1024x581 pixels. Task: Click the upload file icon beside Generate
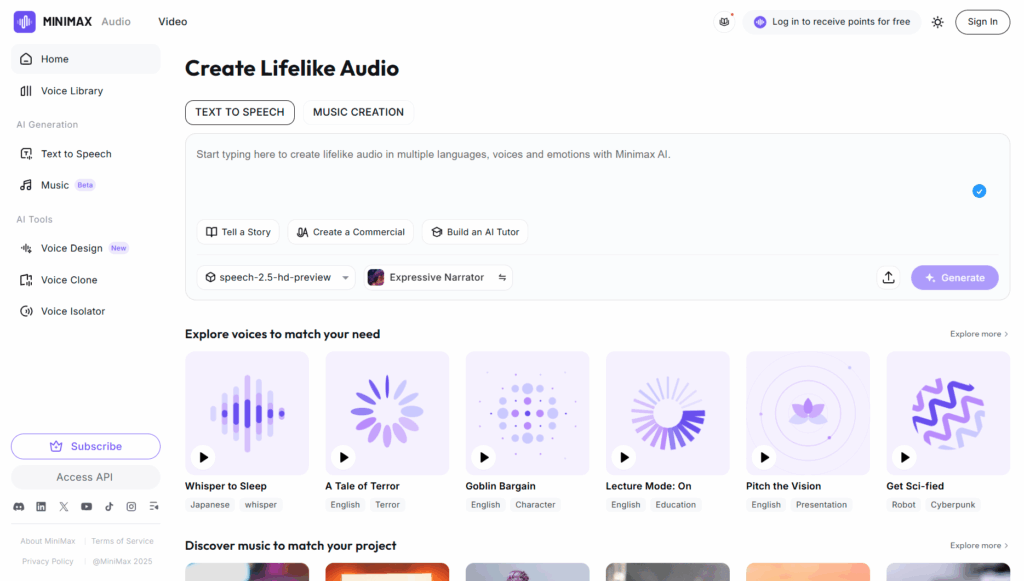pos(888,278)
